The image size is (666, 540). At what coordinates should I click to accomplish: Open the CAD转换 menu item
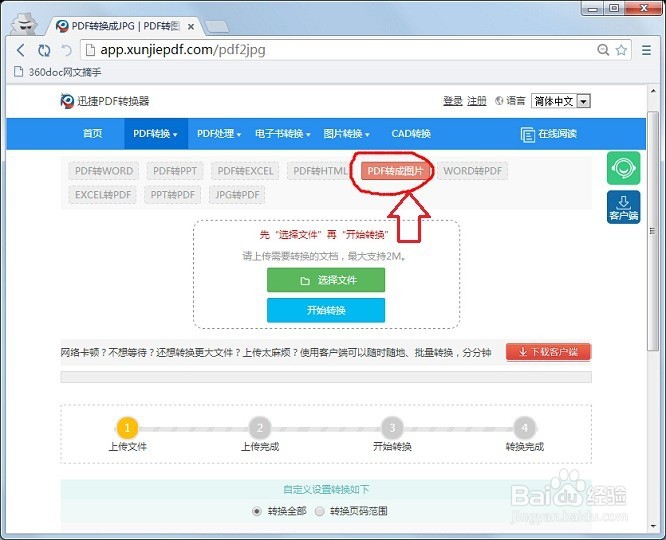coord(411,134)
